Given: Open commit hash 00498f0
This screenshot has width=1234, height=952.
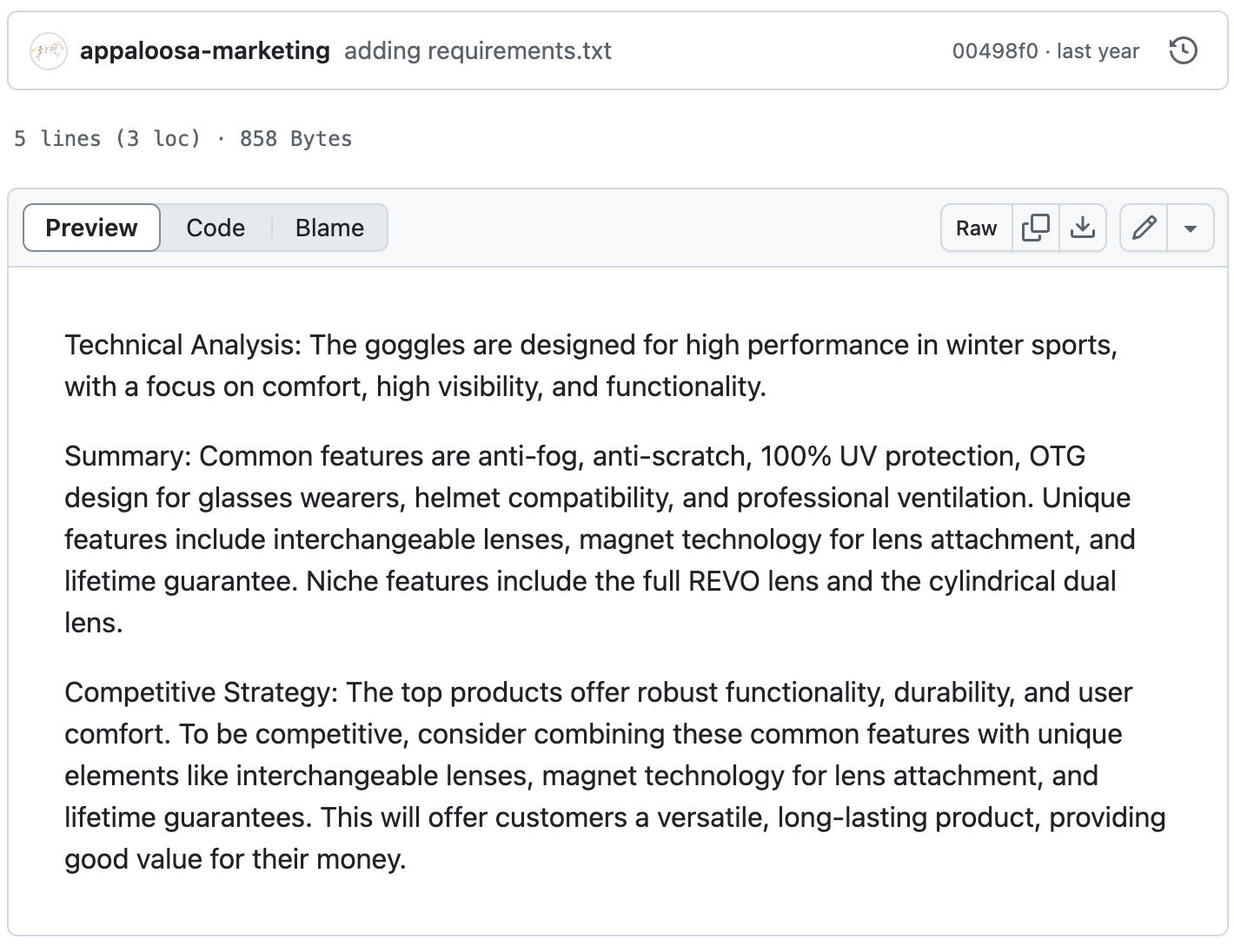Looking at the screenshot, I should [x=994, y=51].
